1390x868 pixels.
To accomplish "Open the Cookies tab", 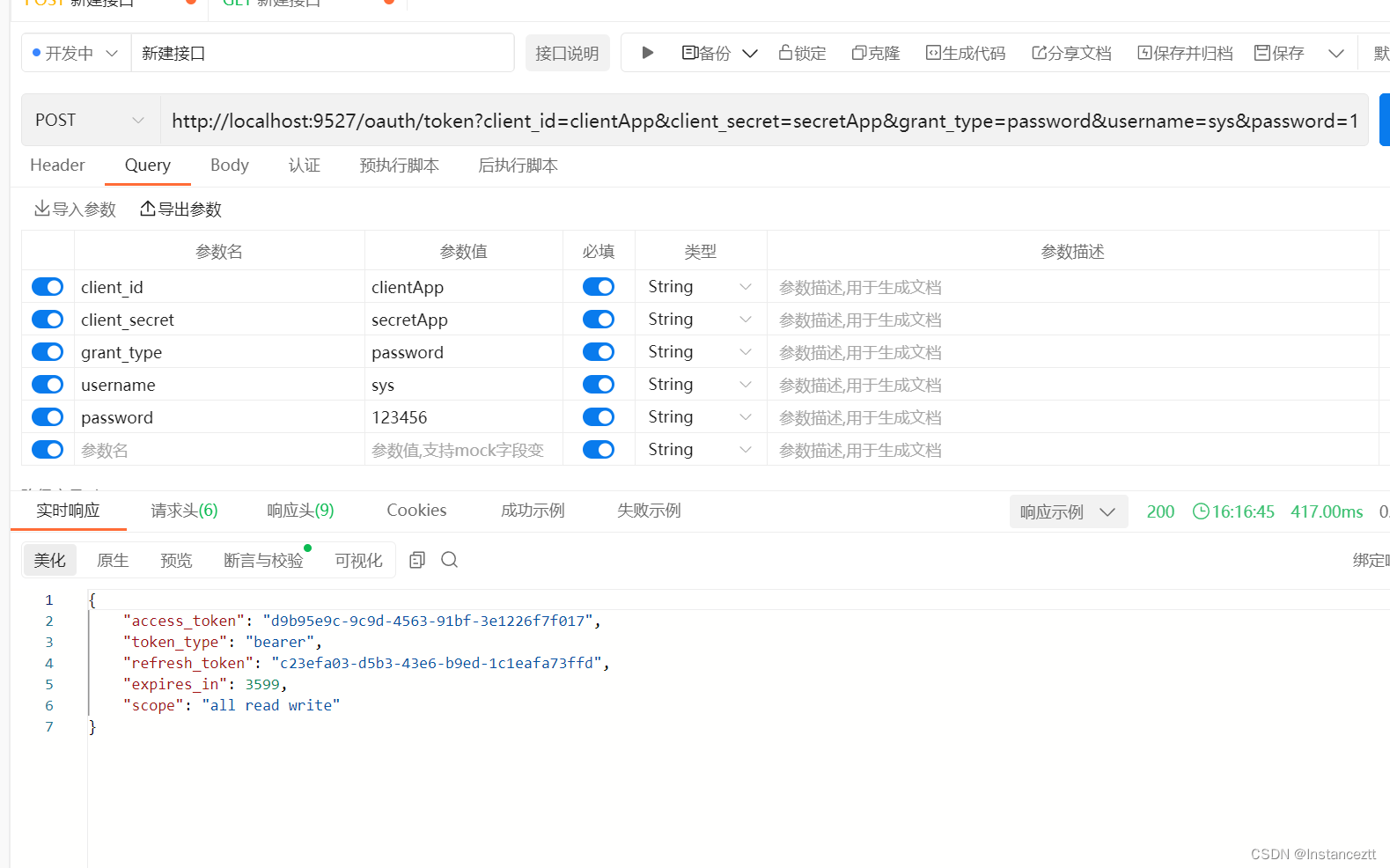I will (416, 511).
